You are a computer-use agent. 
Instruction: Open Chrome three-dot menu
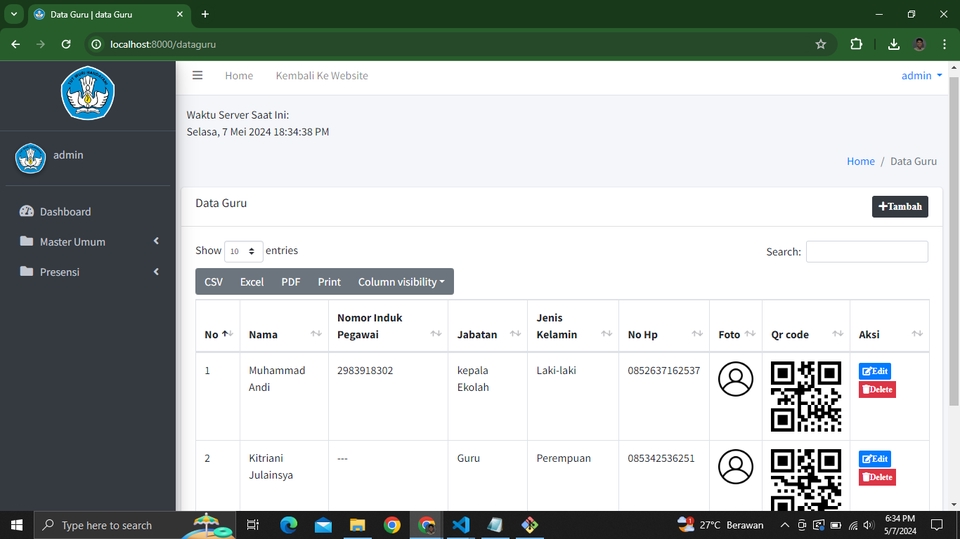(x=944, y=44)
